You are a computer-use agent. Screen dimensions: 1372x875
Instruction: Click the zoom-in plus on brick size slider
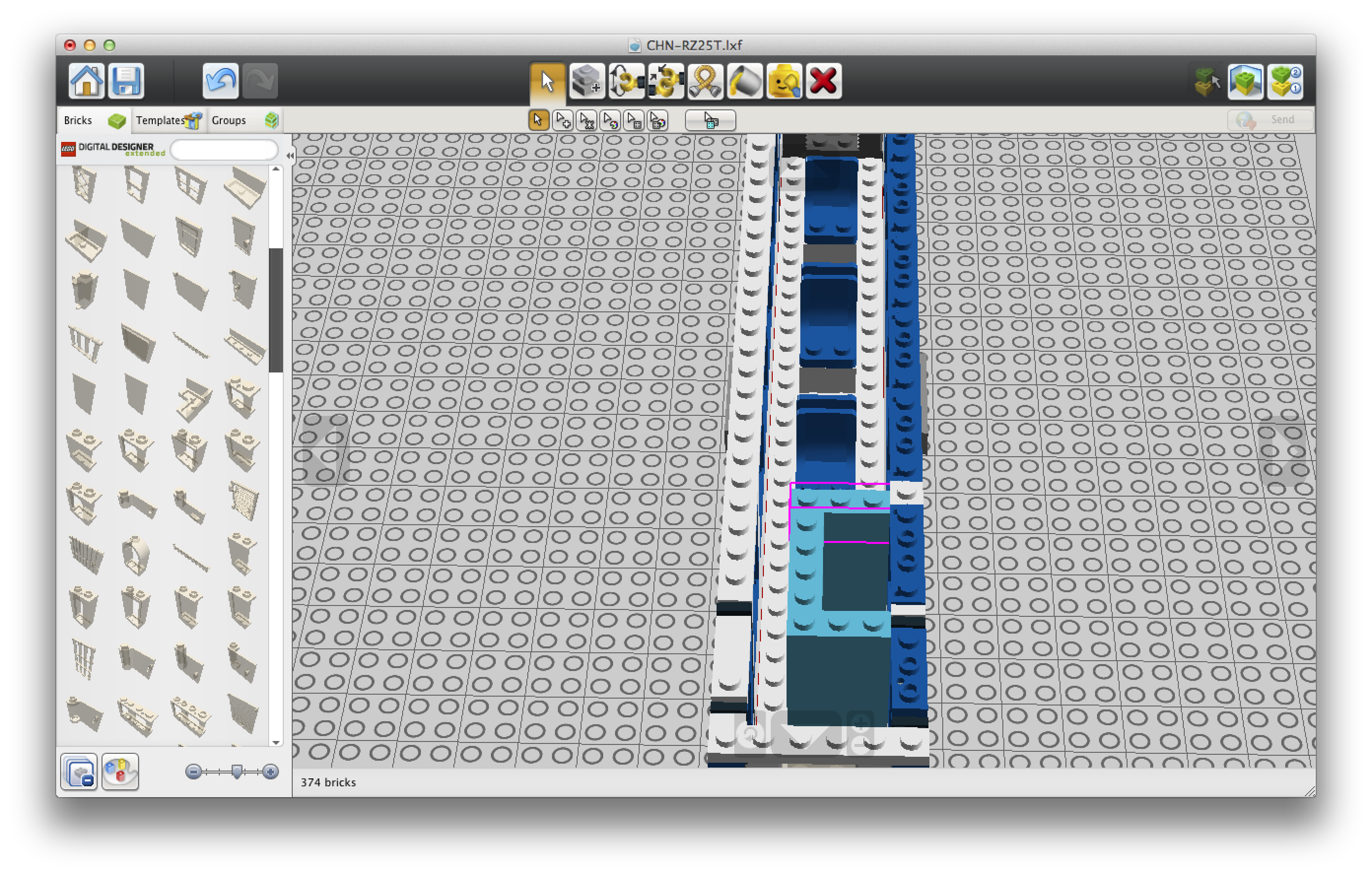271,772
